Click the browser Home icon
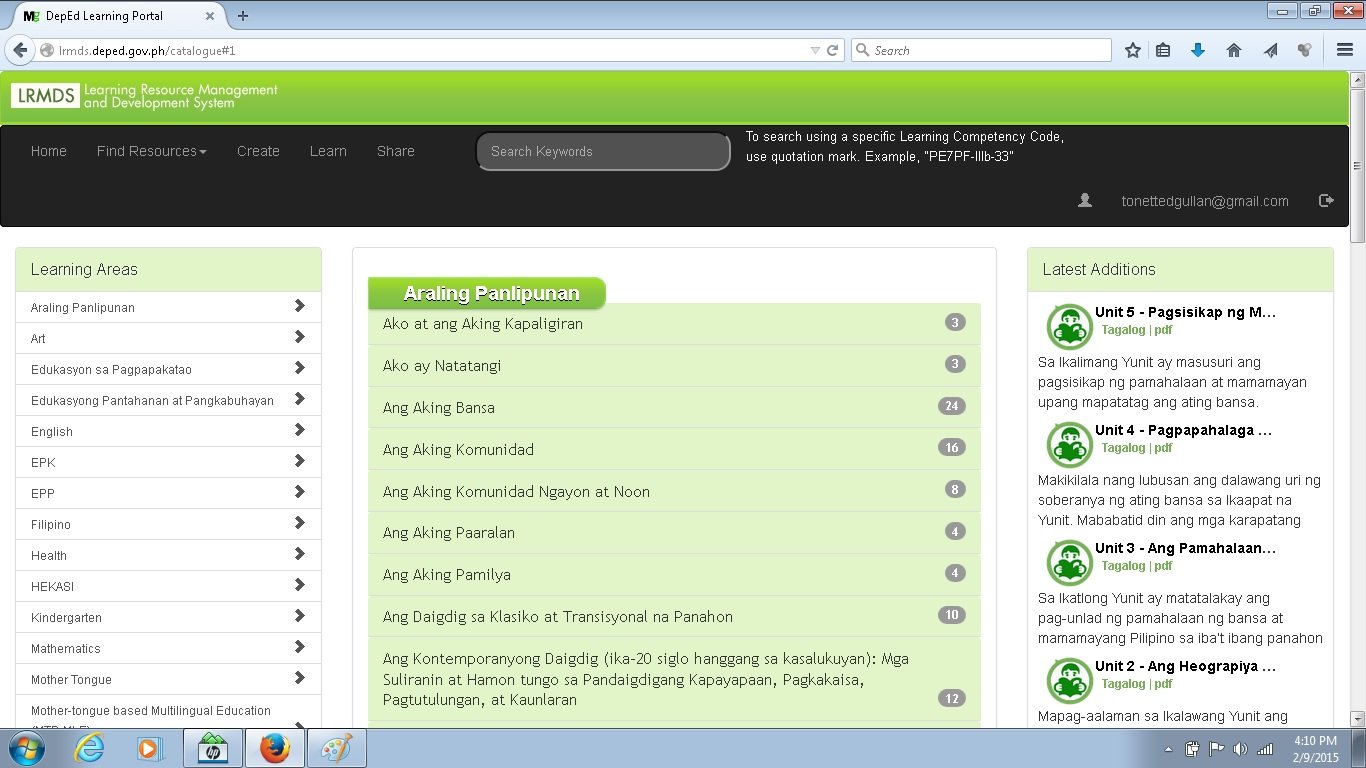This screenshot has width=1366, height=768. coord(1233,49)
